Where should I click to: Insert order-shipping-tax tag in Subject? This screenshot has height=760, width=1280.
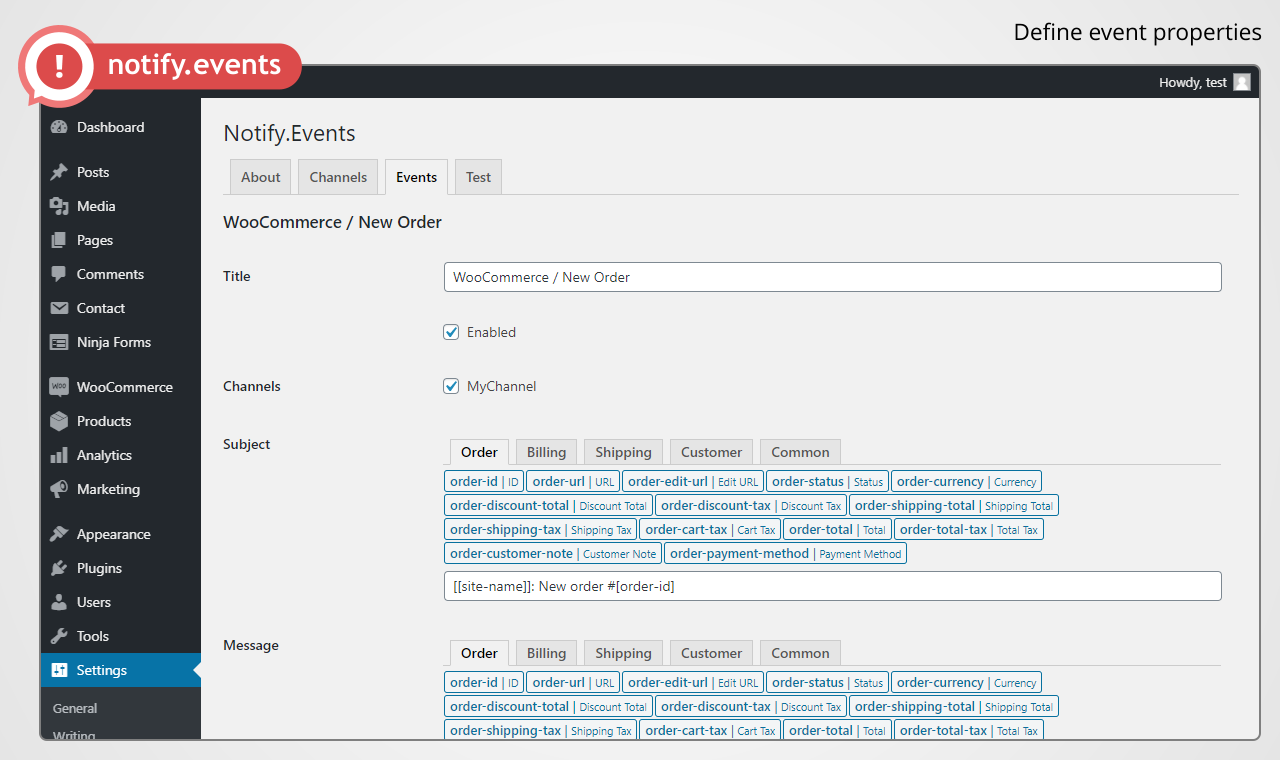541,530
